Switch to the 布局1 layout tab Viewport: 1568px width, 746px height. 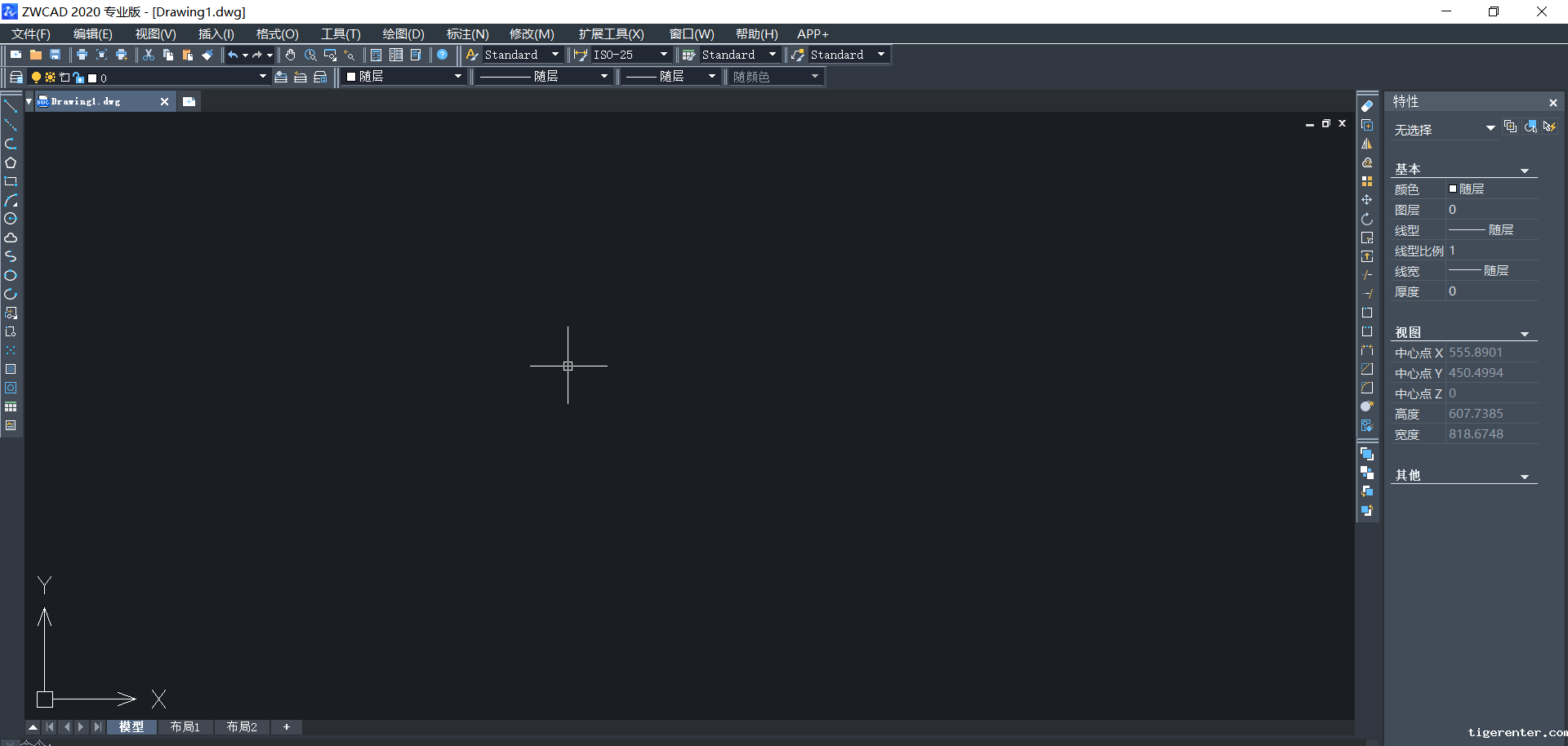click(x=185, y=726)
